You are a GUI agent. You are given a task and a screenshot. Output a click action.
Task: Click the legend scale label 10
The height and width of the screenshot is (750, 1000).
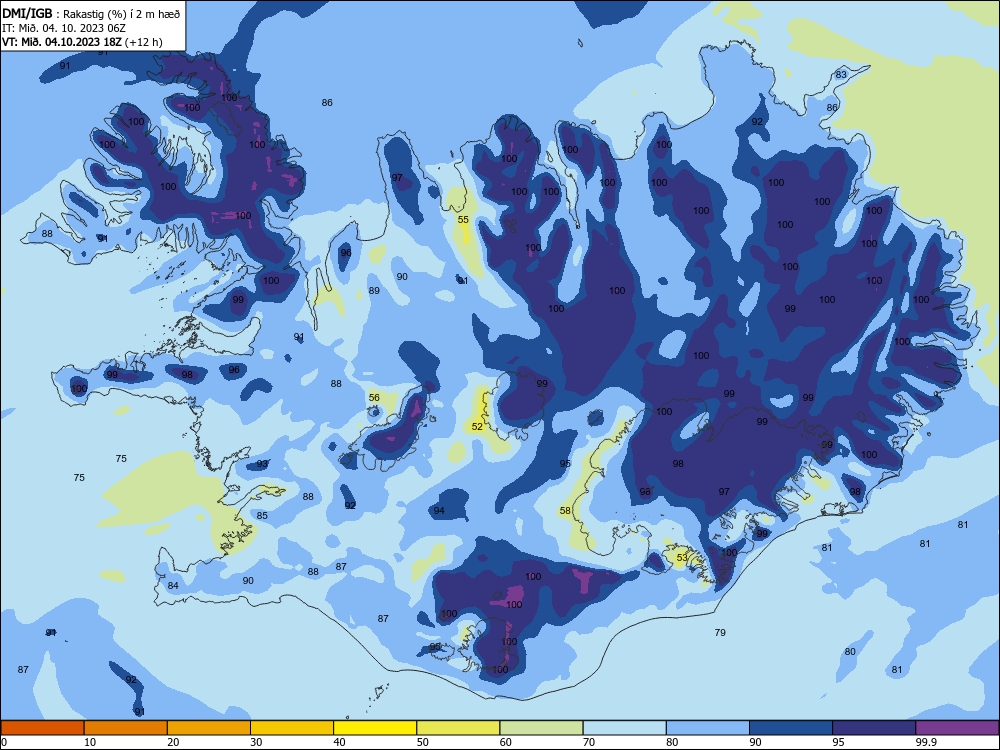click(x=90, y=742)
